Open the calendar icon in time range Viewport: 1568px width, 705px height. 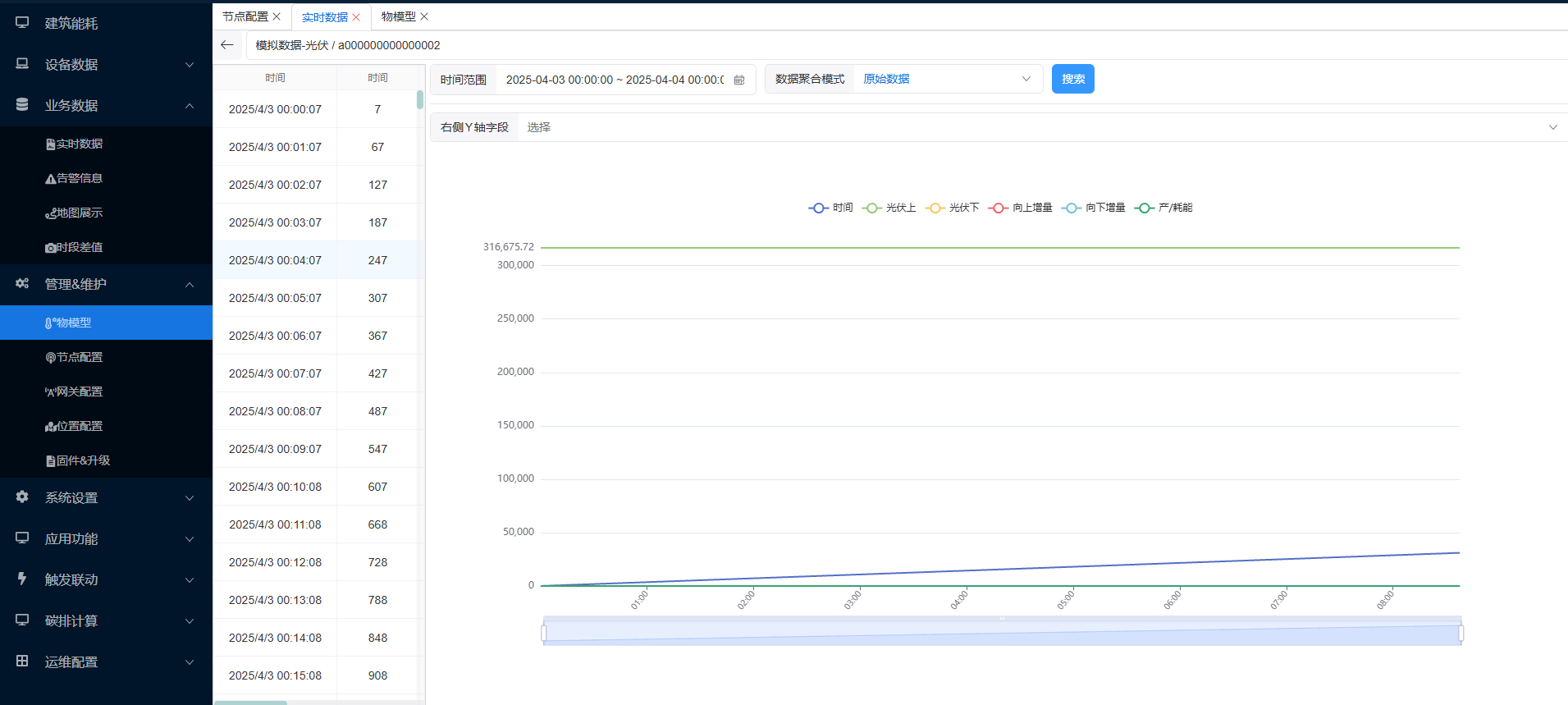(x=739, y=80)
